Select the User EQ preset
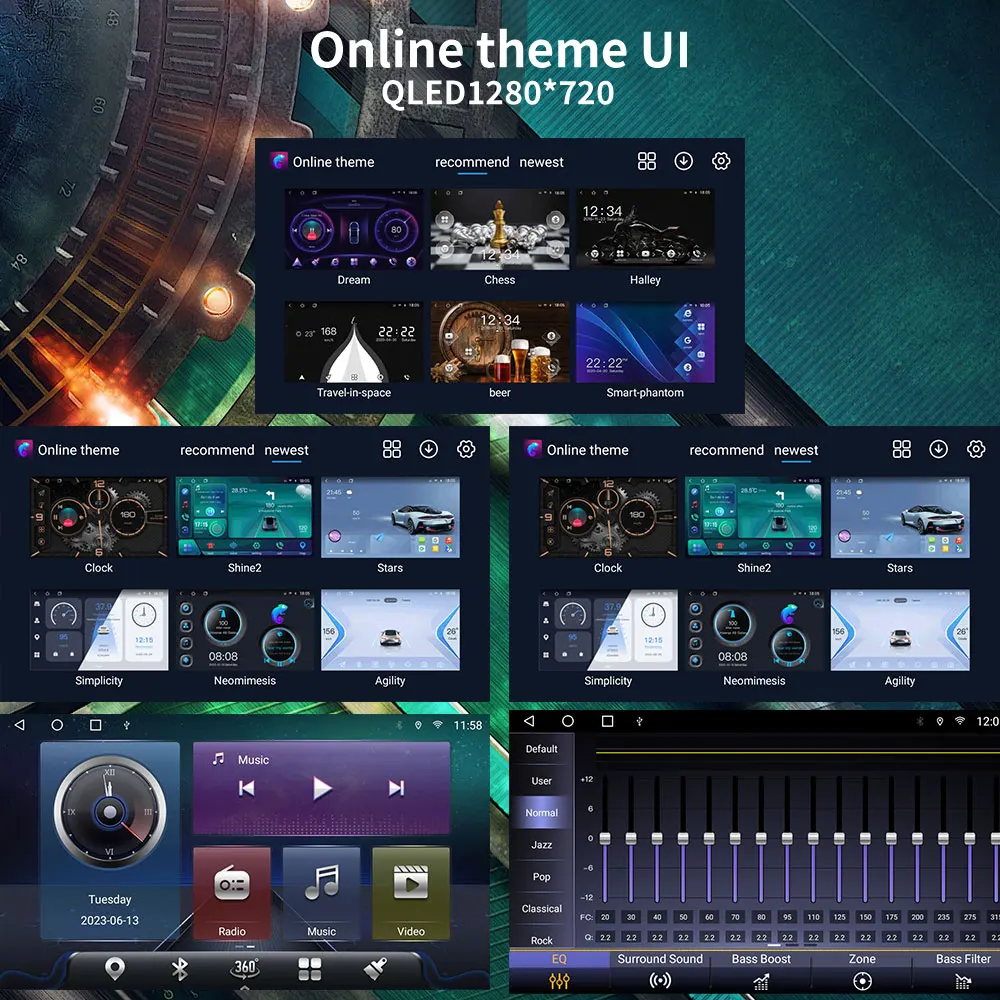This screenshot has height=1000, width=1000. click(x=541, y=781)
